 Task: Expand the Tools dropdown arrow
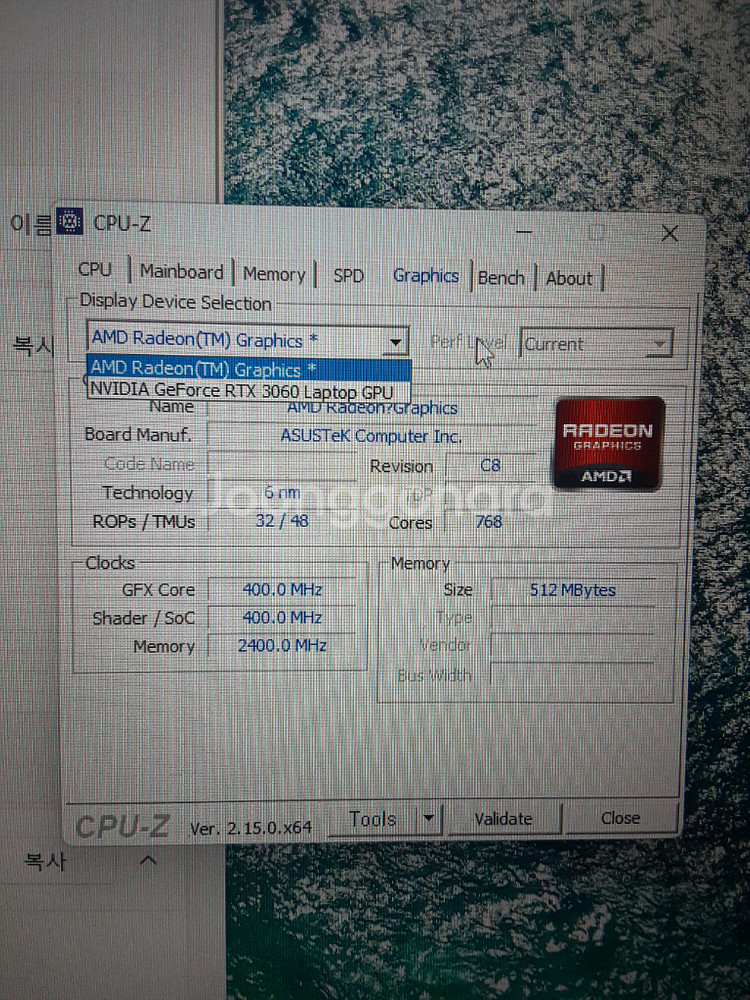click(x=429, y=818)
